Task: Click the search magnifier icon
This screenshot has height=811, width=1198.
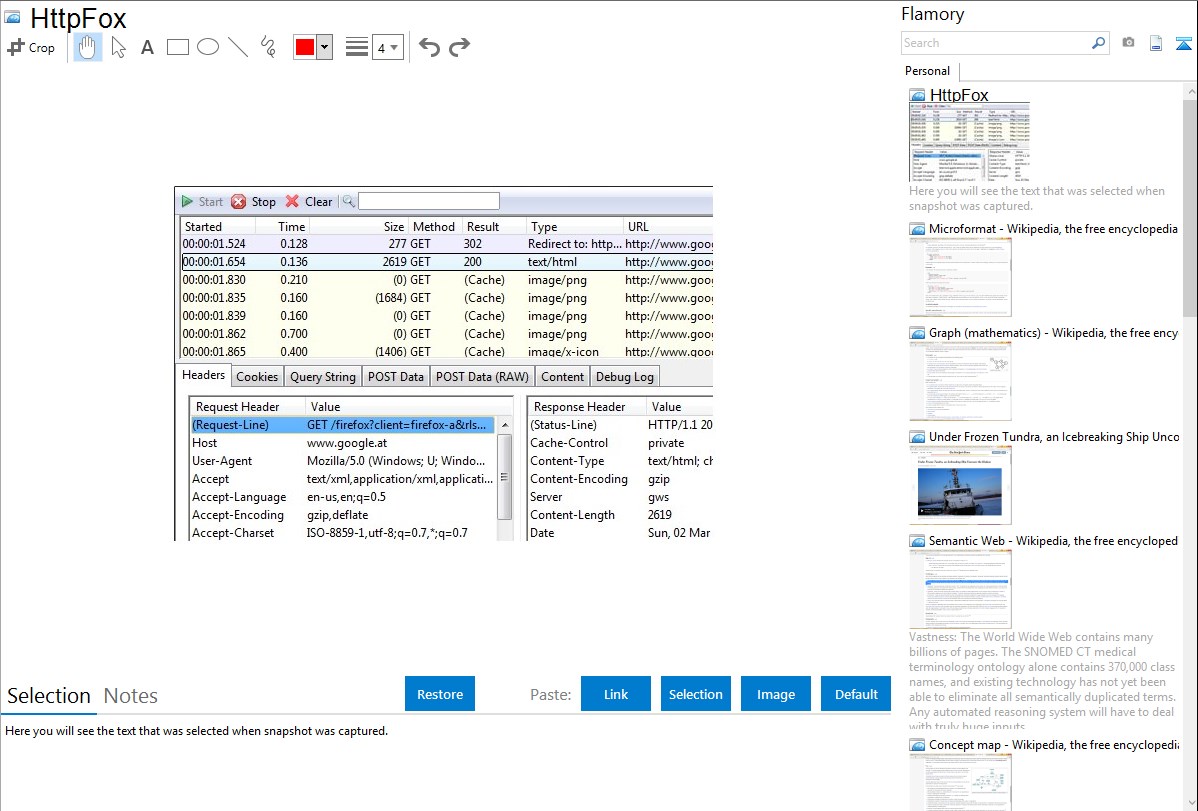Action: click(1099, 43)
